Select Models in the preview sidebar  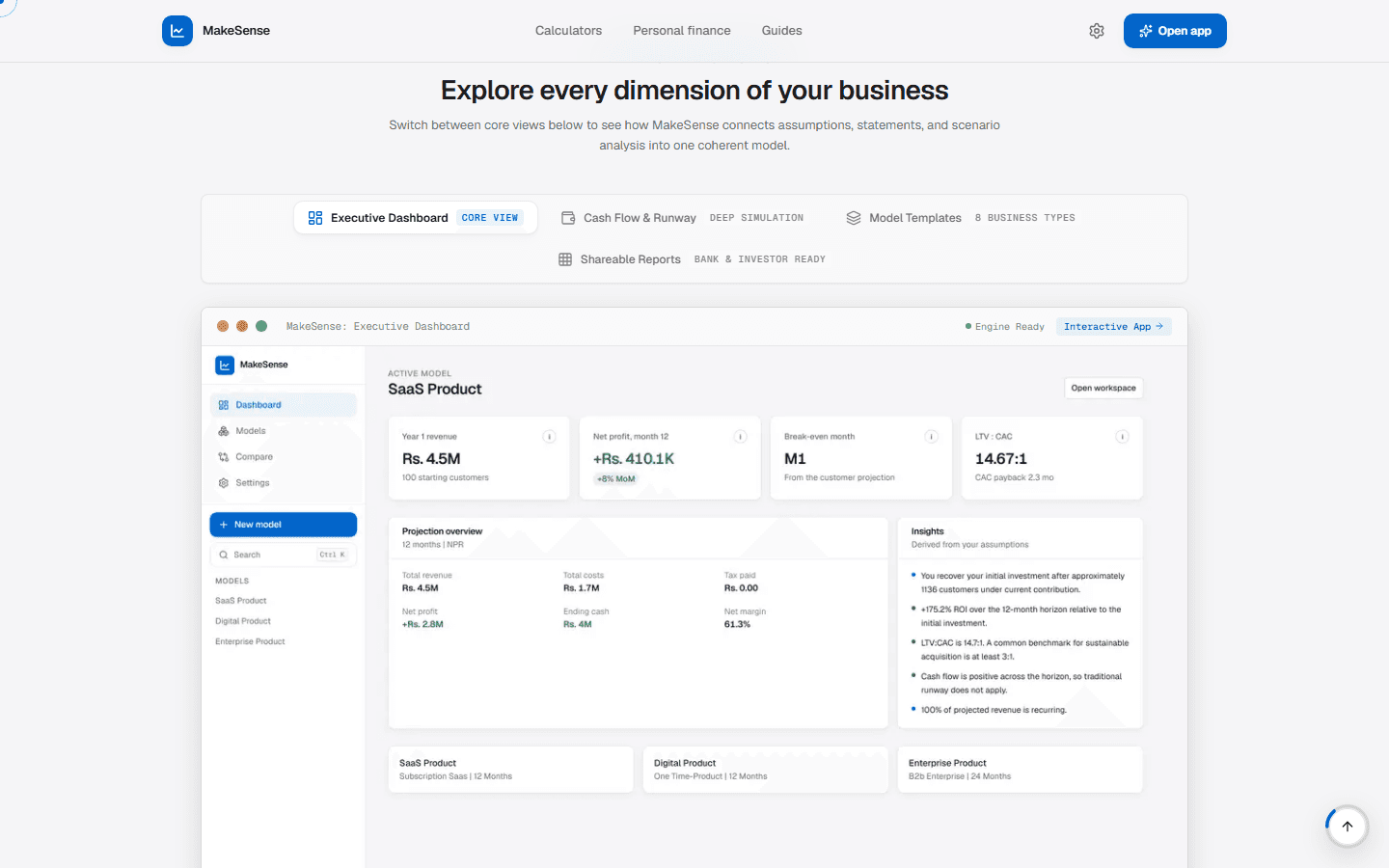point(284,431)
